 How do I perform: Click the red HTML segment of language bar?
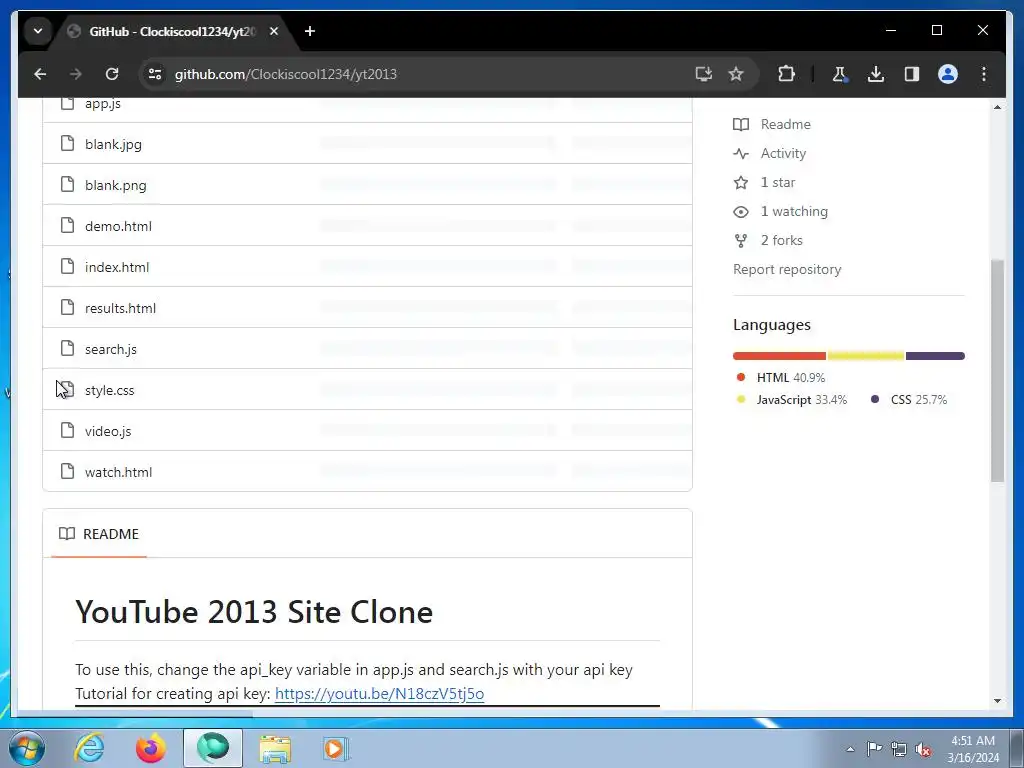[779, 356]
